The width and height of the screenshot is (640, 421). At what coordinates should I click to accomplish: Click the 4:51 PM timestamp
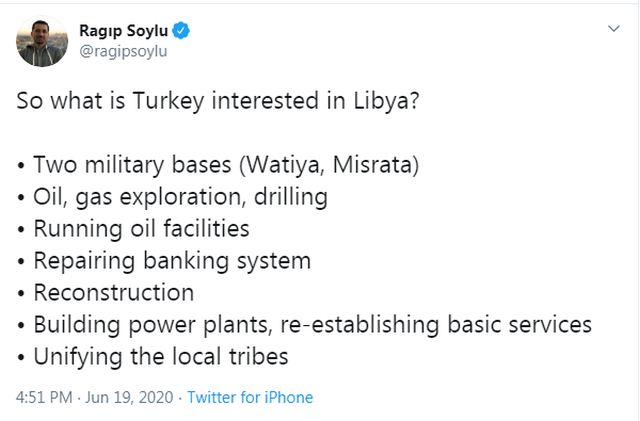[43, 397]
